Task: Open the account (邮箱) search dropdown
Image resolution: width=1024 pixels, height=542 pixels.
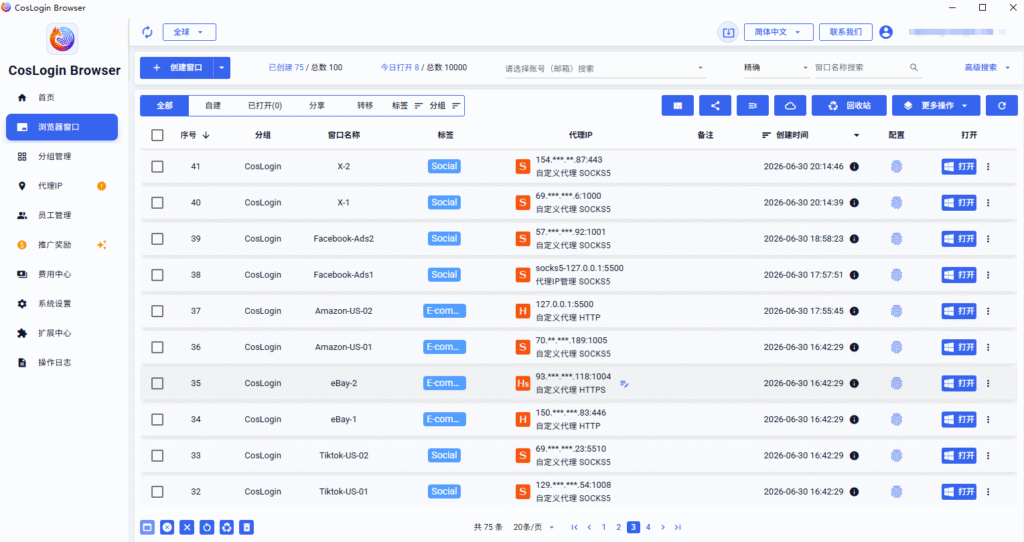Action: pos(604,68)
